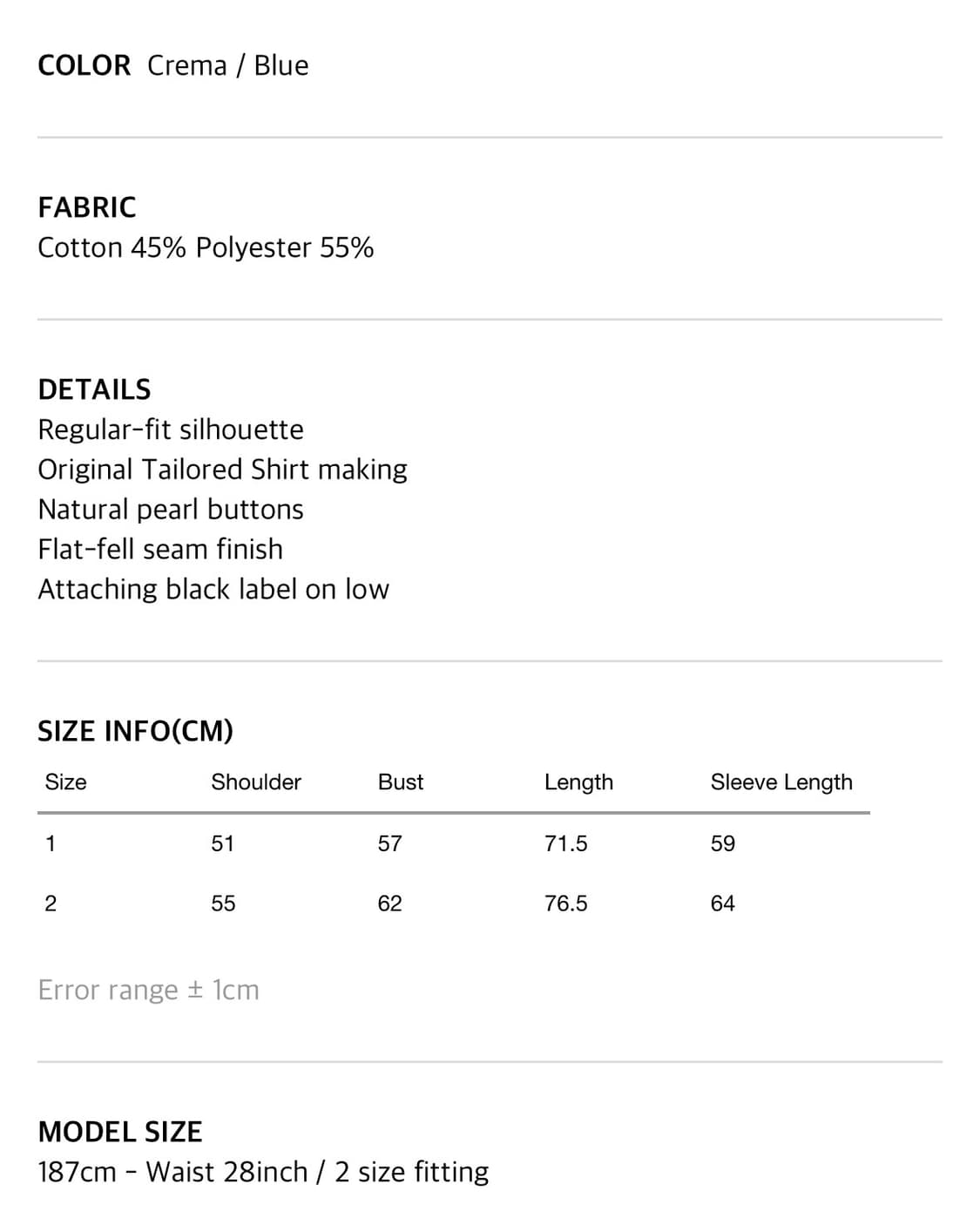Image resolution: width=980 pixels, height=1225 pixels.
Task: Click the FABRIC section heading
Action: click(87, 207)
